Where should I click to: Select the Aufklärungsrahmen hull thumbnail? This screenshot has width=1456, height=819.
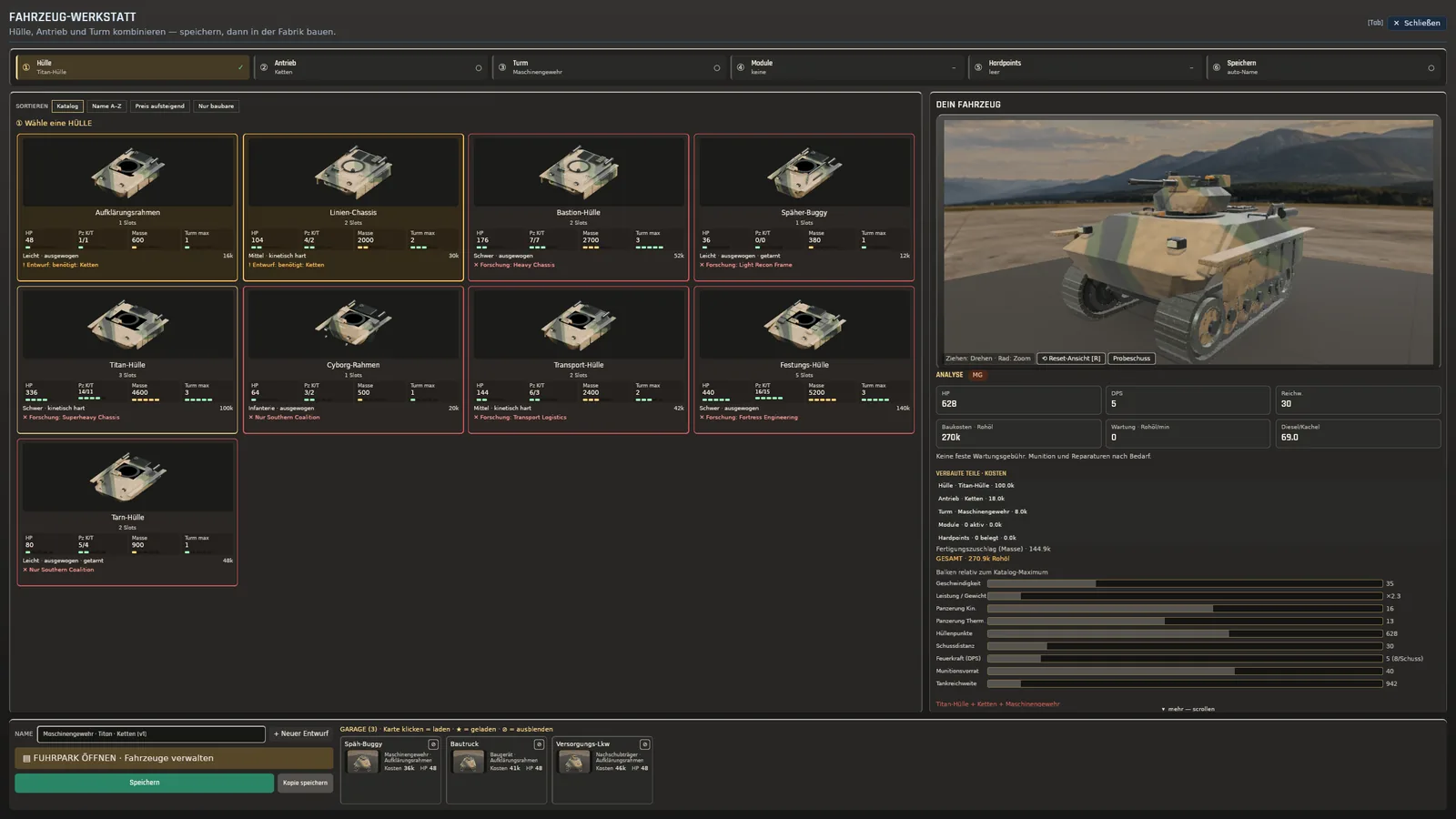click(x=127, y=172)
